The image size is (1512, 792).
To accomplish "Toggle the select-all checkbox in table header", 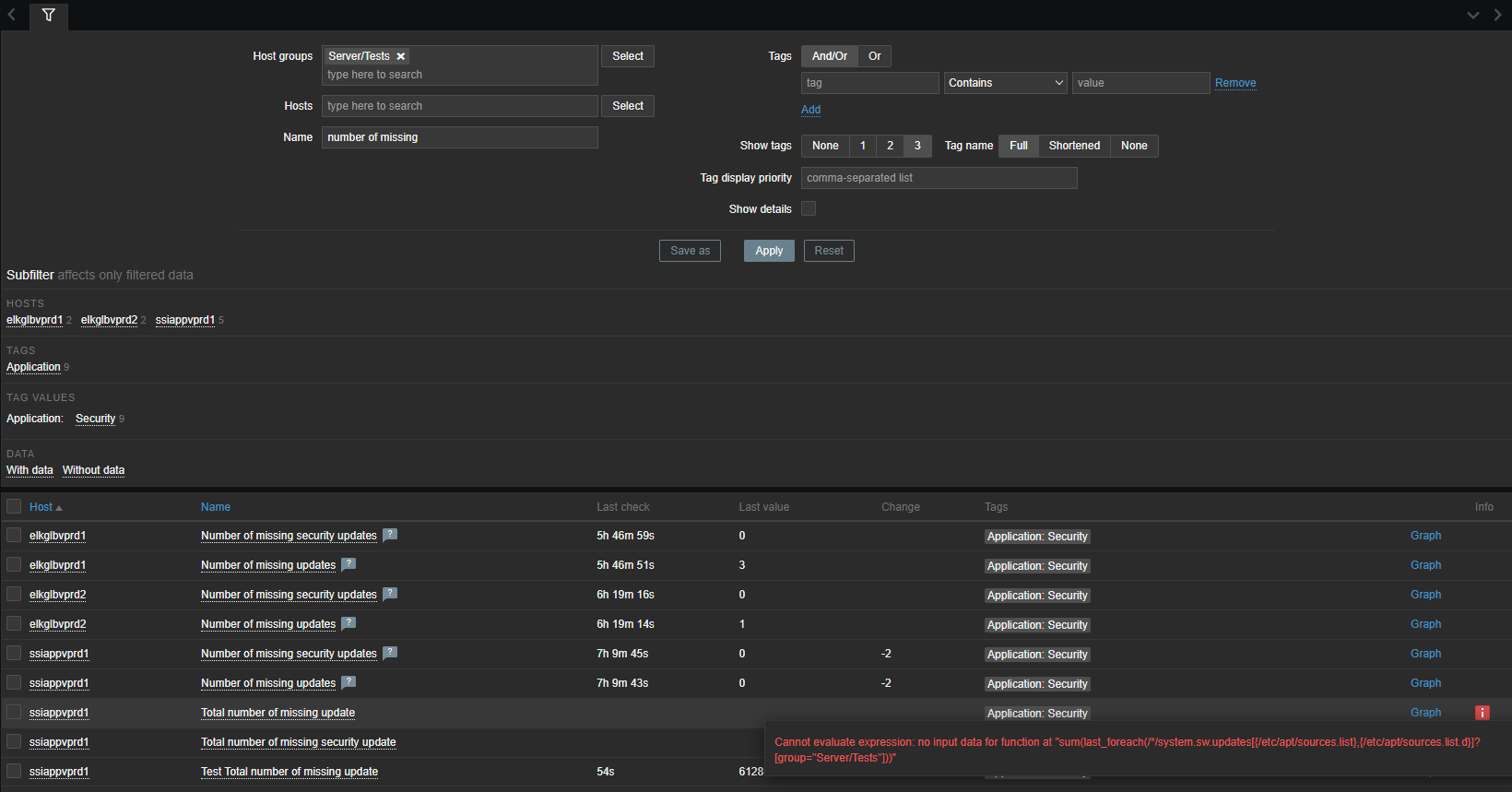I will click(x=14, y=506).
